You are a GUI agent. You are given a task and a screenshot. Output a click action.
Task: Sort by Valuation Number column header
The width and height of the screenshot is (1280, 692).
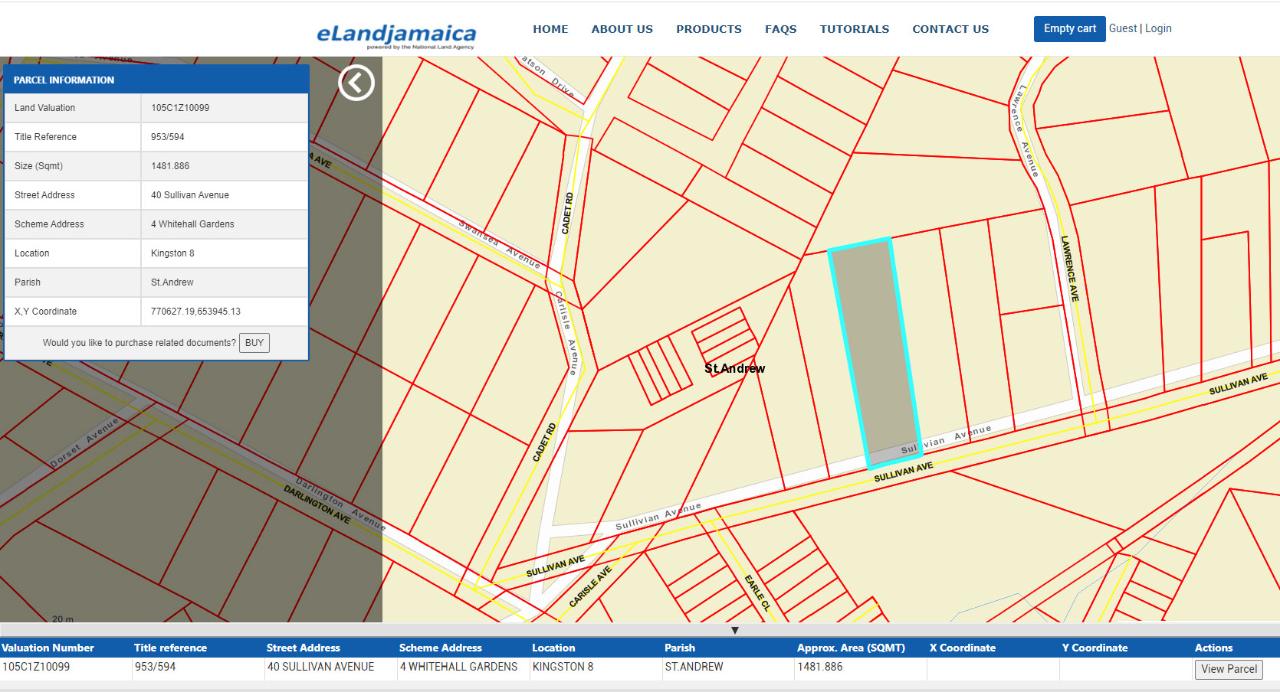(48, 648)
